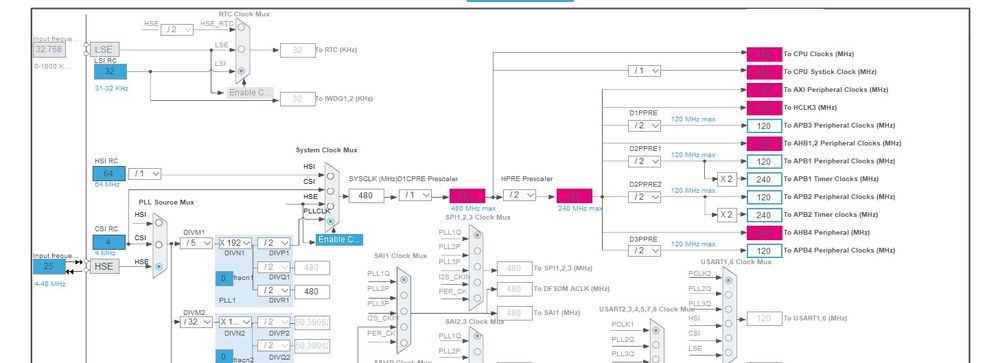Select PLL1Q in SAI1 Clock Mux
998x363 pixels.
point(404,279)
